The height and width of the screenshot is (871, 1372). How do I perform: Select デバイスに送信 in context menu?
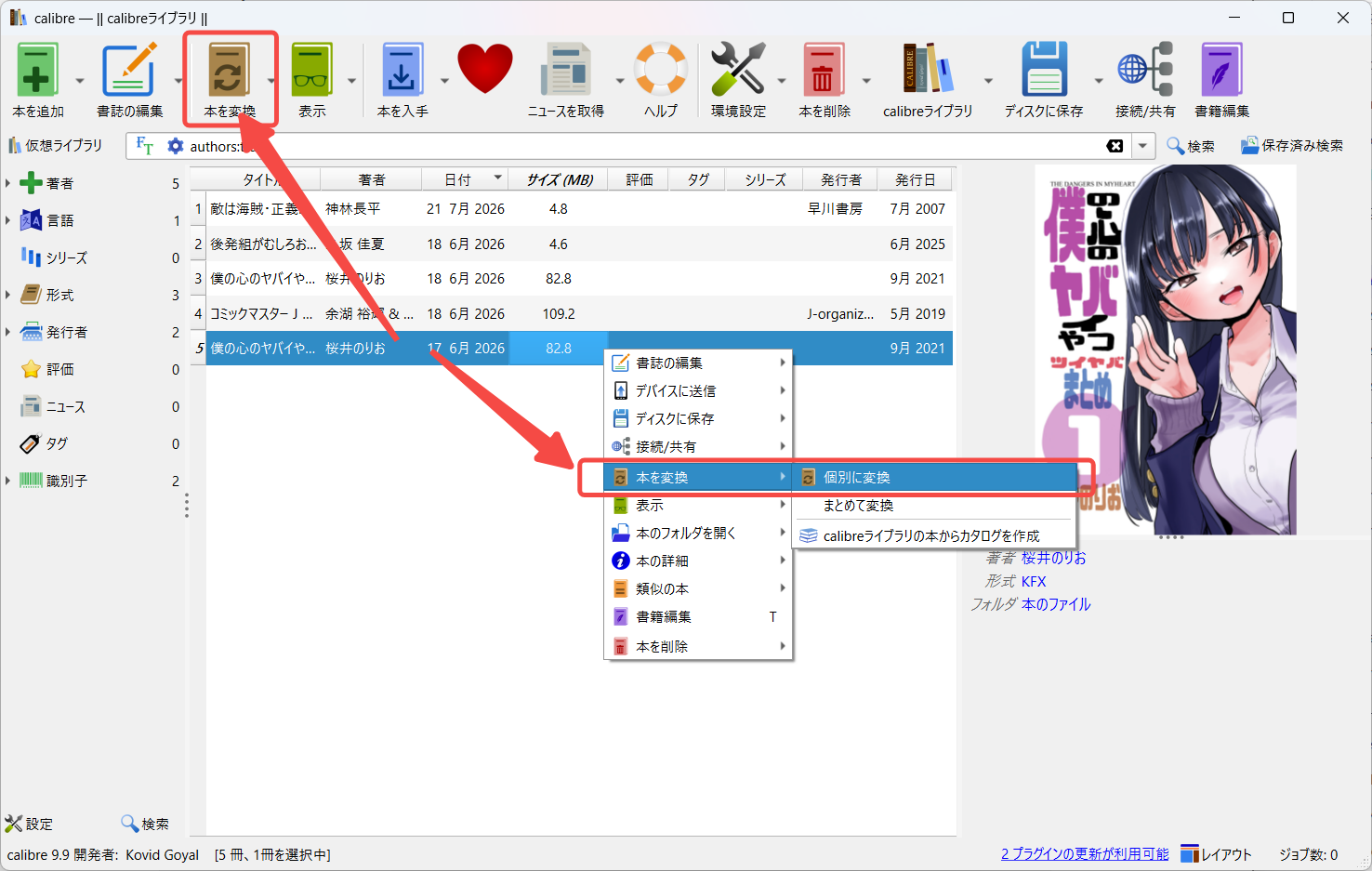(x=698, y=391)
